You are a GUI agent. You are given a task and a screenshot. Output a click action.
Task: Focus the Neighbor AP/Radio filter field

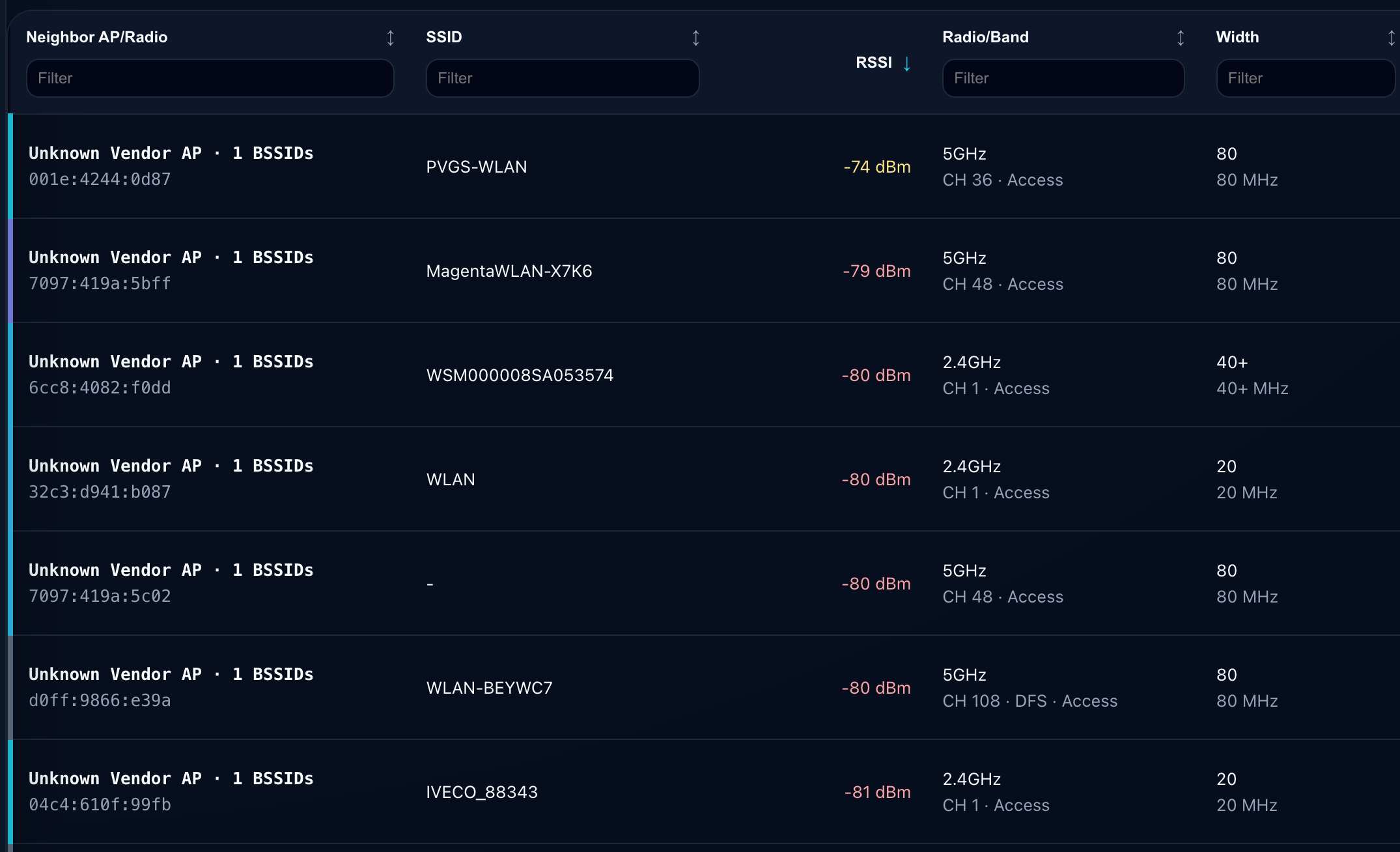click(x=210, y=78)
